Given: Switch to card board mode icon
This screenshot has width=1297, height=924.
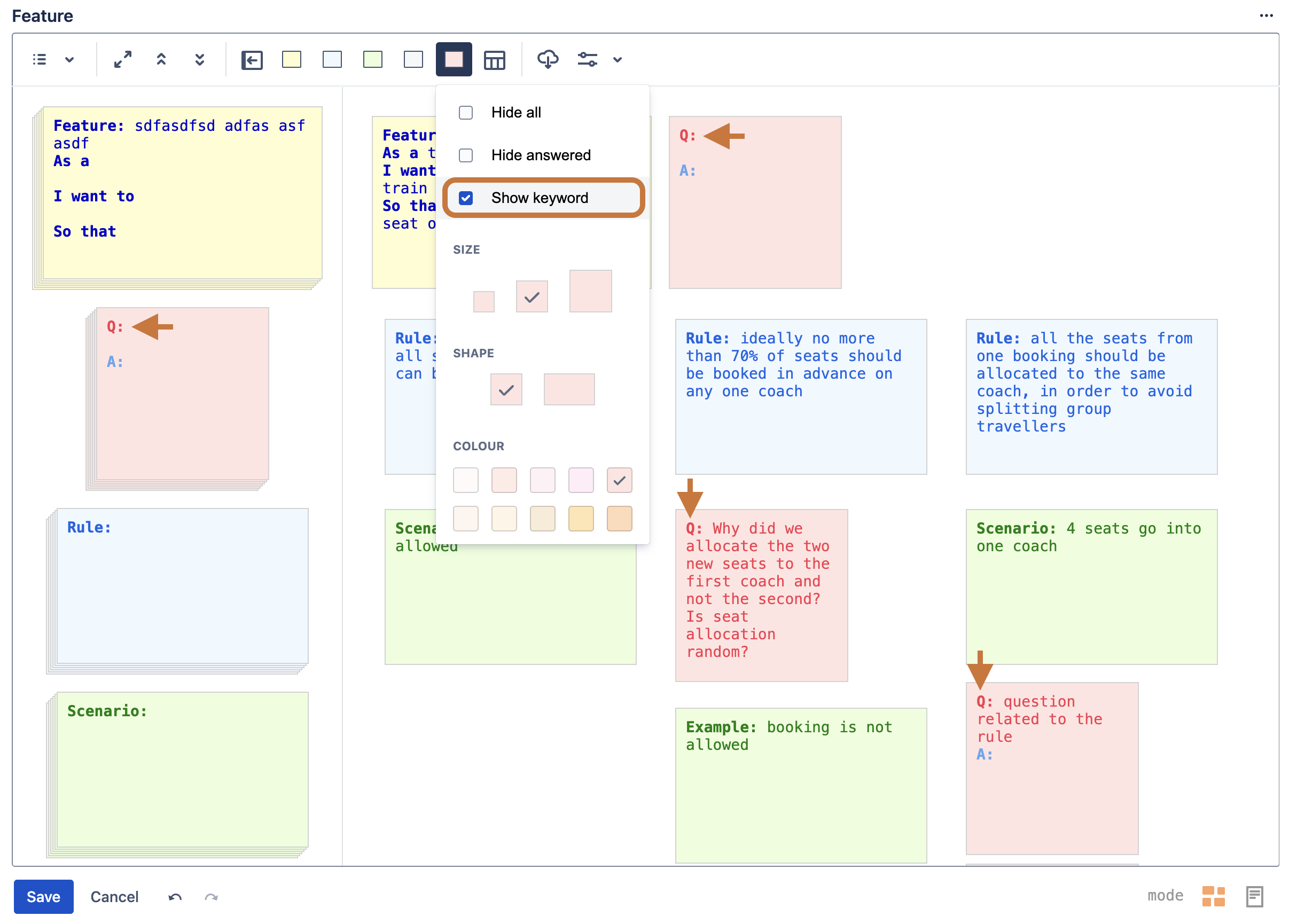Looking at the screenshot, I should coord(1214,897).
